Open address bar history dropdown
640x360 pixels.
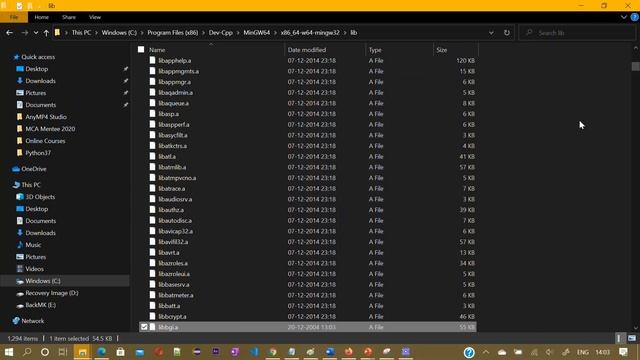point(491,33)
